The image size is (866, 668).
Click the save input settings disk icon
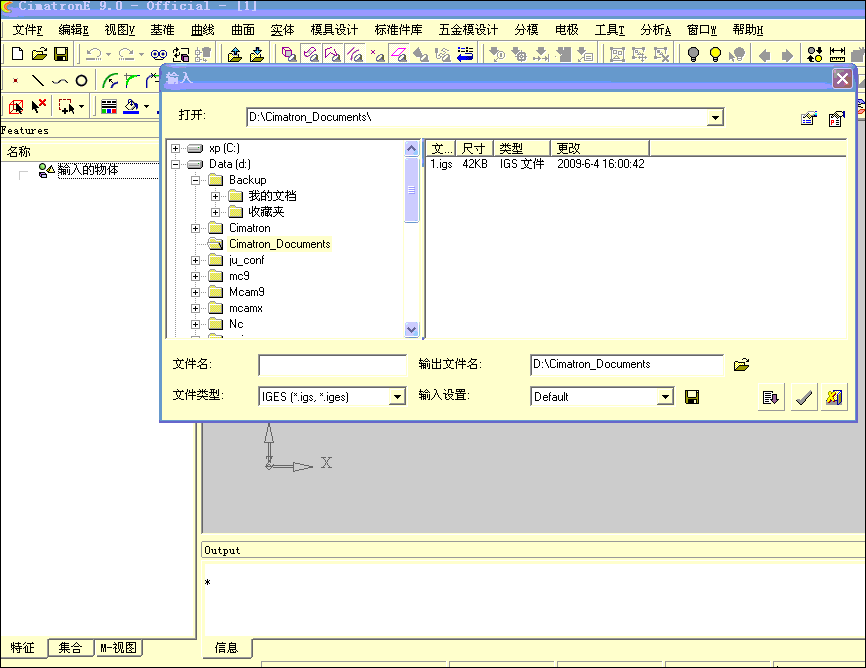692,397
